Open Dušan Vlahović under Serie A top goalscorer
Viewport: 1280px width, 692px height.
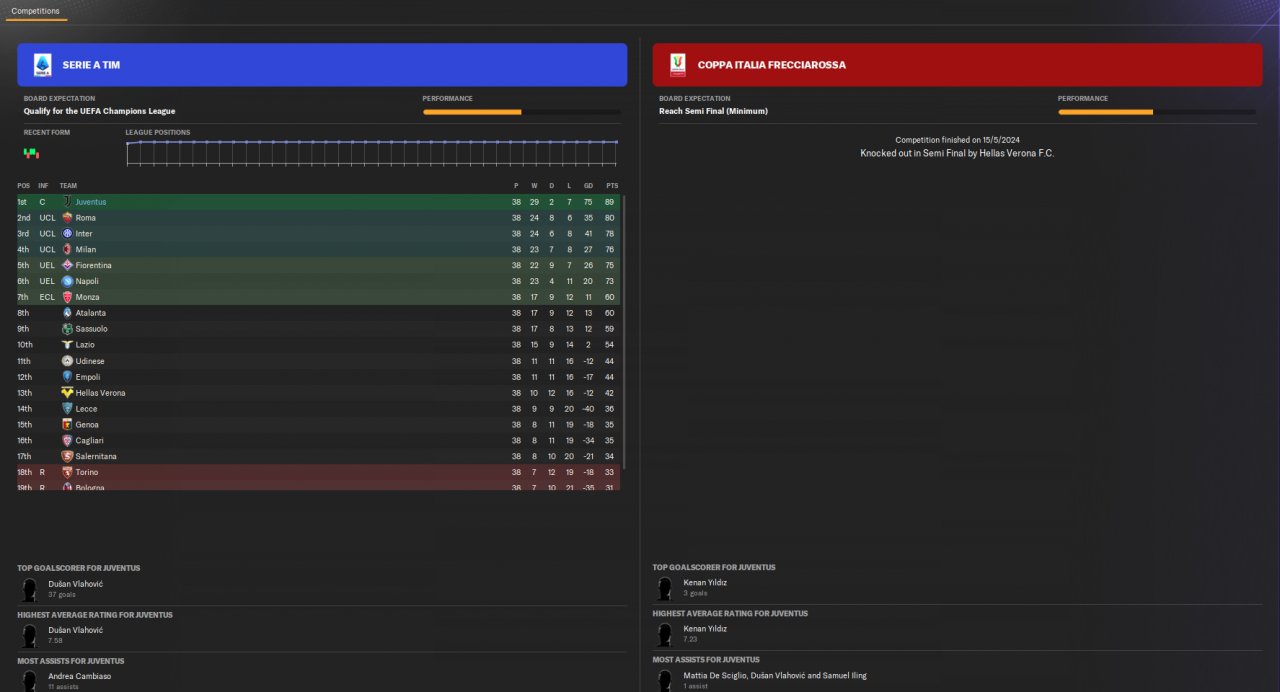pyautogui.click(x=75, y=584)
